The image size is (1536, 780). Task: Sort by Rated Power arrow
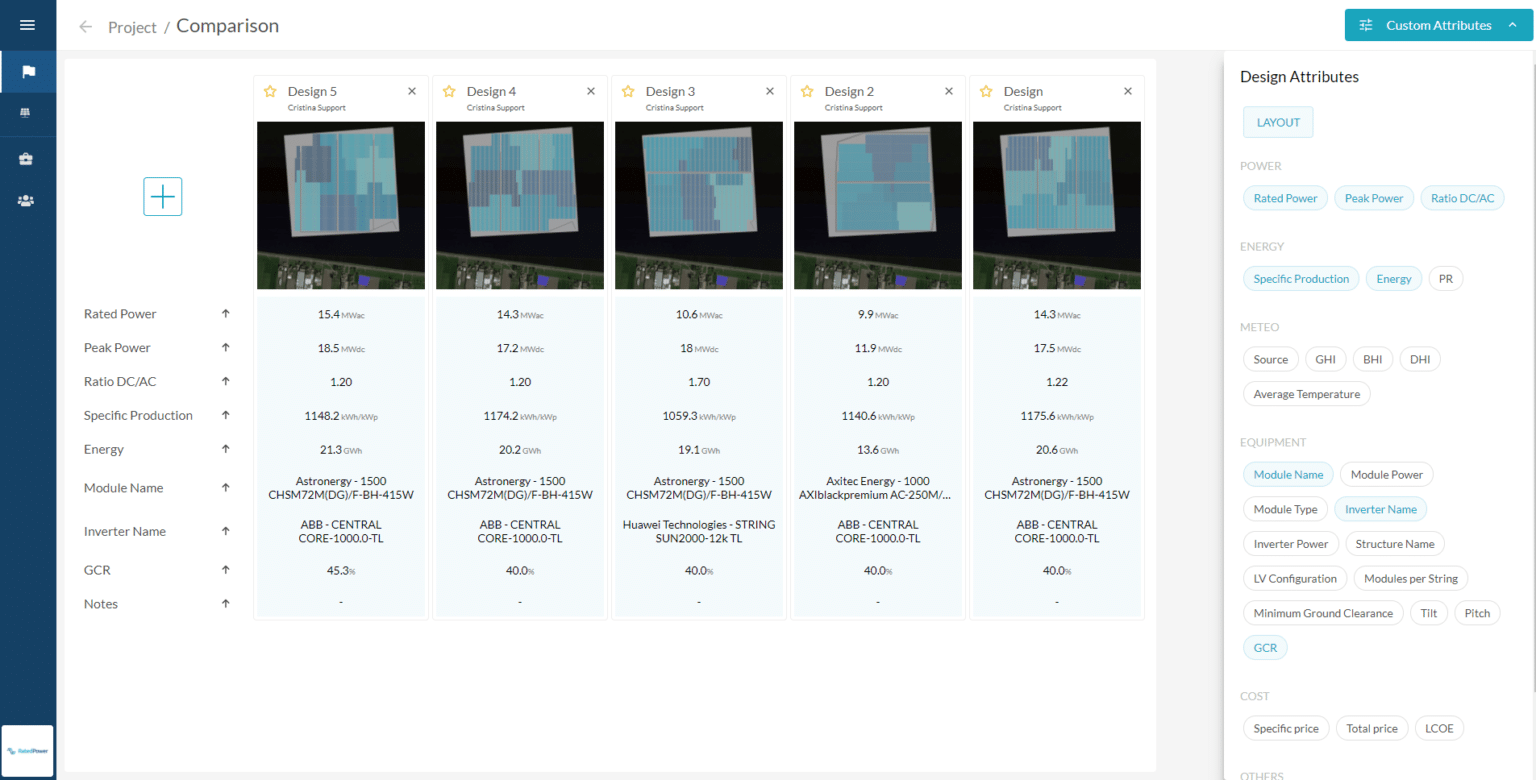226,314
